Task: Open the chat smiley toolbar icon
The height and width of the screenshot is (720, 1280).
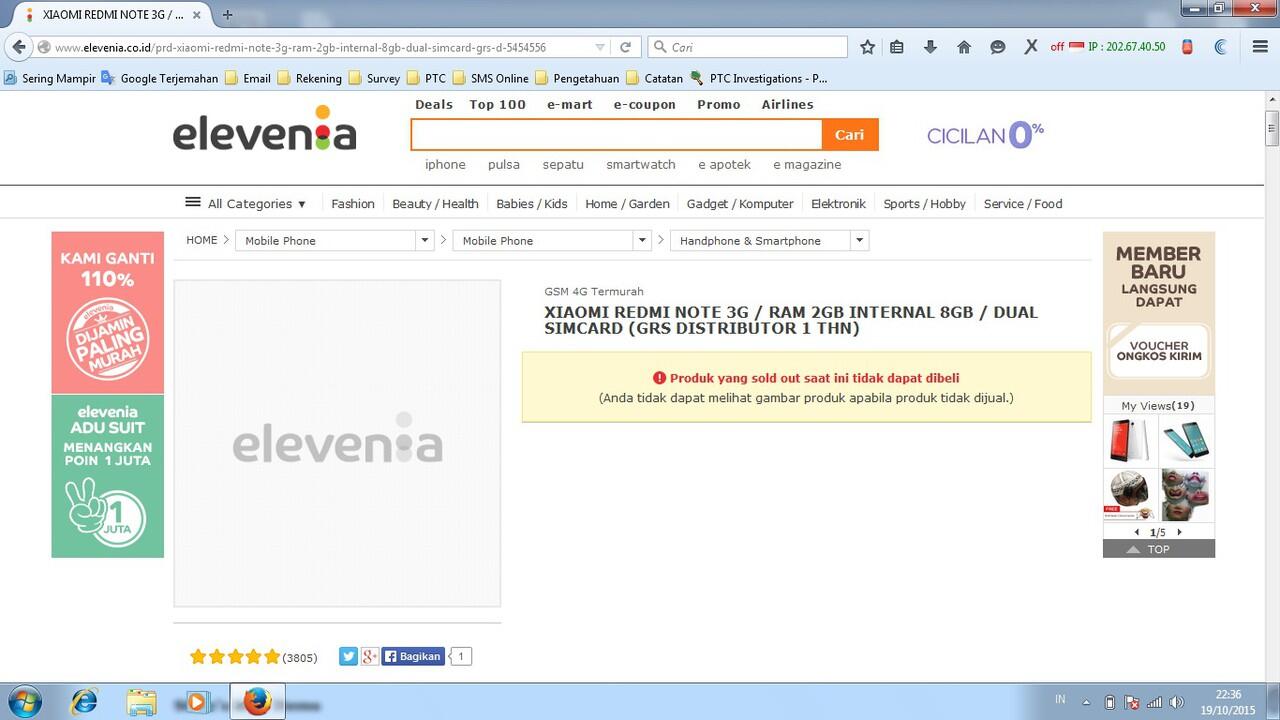Action: (x=997, y=47)
